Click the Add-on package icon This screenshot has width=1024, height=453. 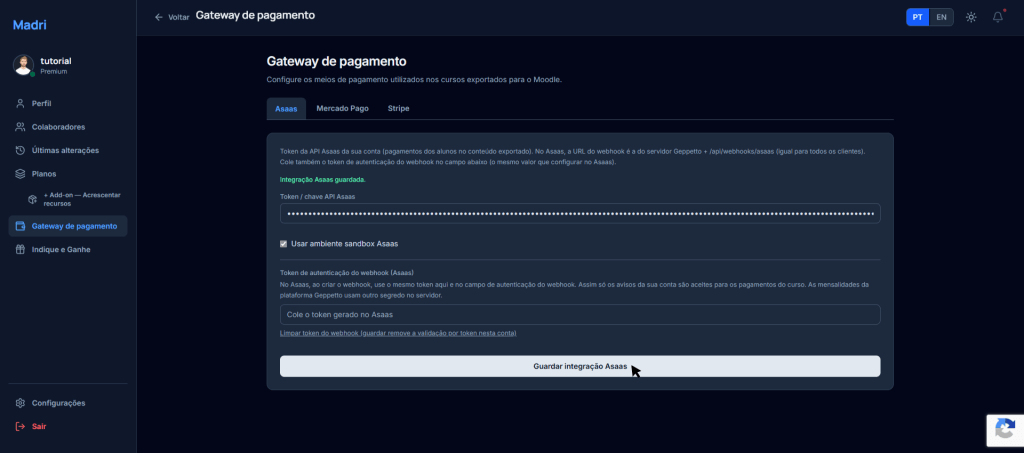point(33,198)
